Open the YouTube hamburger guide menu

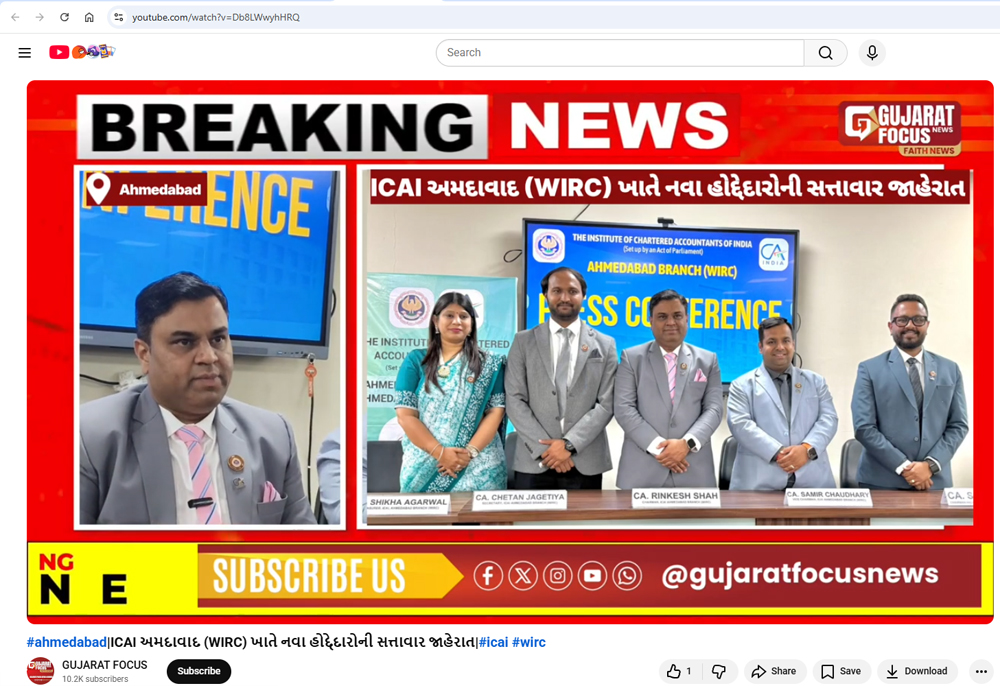click(x=25, y=53)
